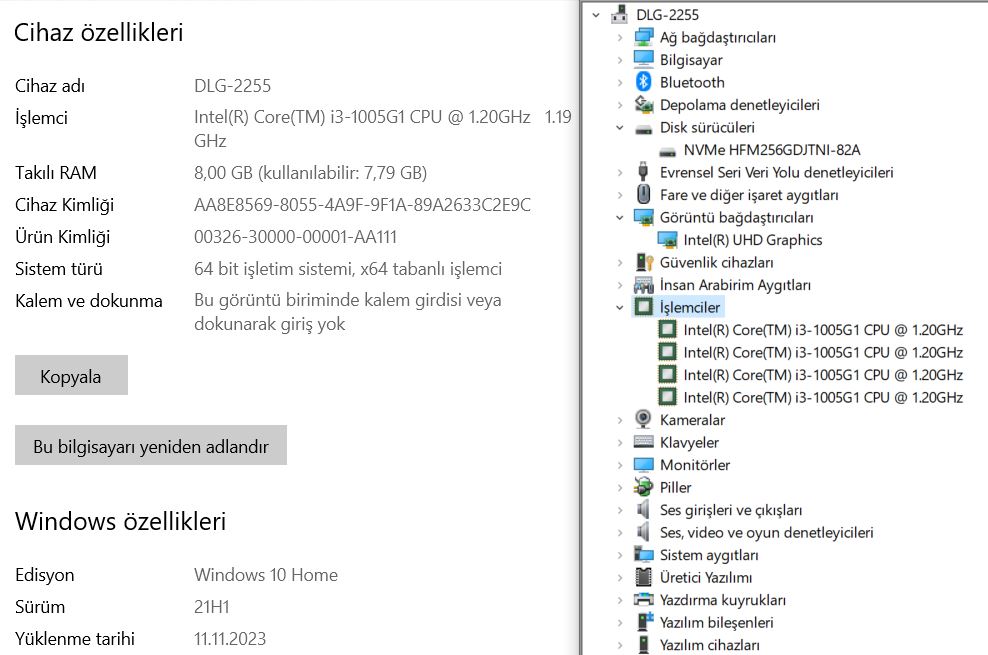Viewport: 988px width, 655px height.
Task: Click Bu bilgisayarı yeniden adlandır button
Action: point(151,445)
